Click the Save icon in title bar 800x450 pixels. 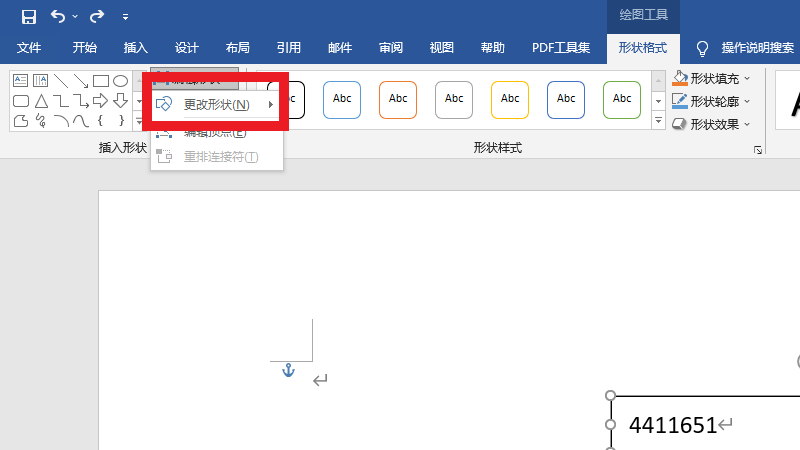tap(28, 16)
